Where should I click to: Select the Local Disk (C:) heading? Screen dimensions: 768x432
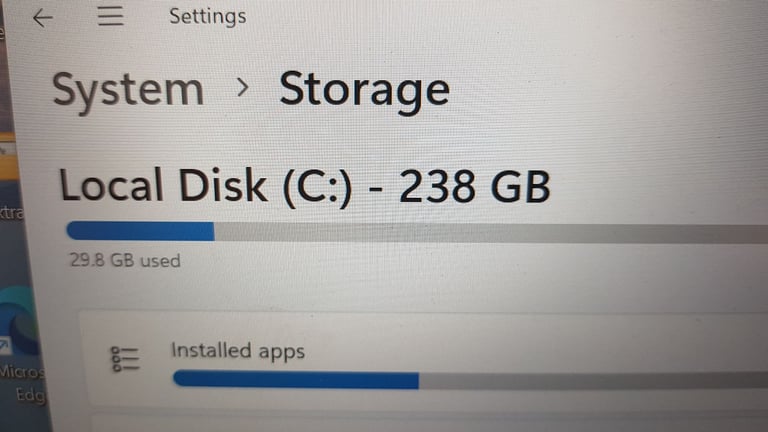[x=206, y=186]
